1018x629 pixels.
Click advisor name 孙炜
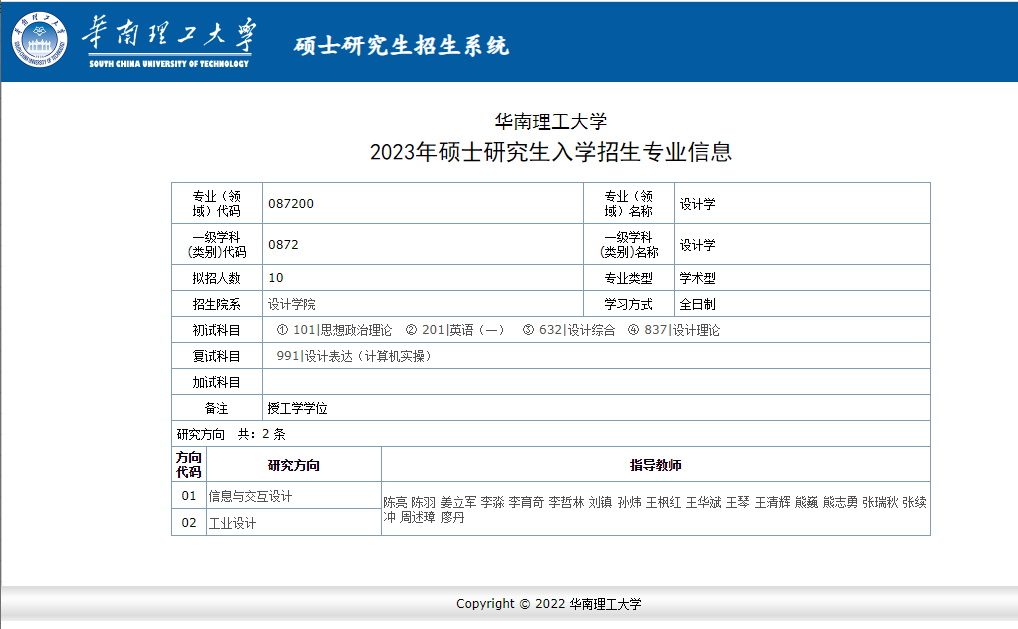[x=630, y=502]
